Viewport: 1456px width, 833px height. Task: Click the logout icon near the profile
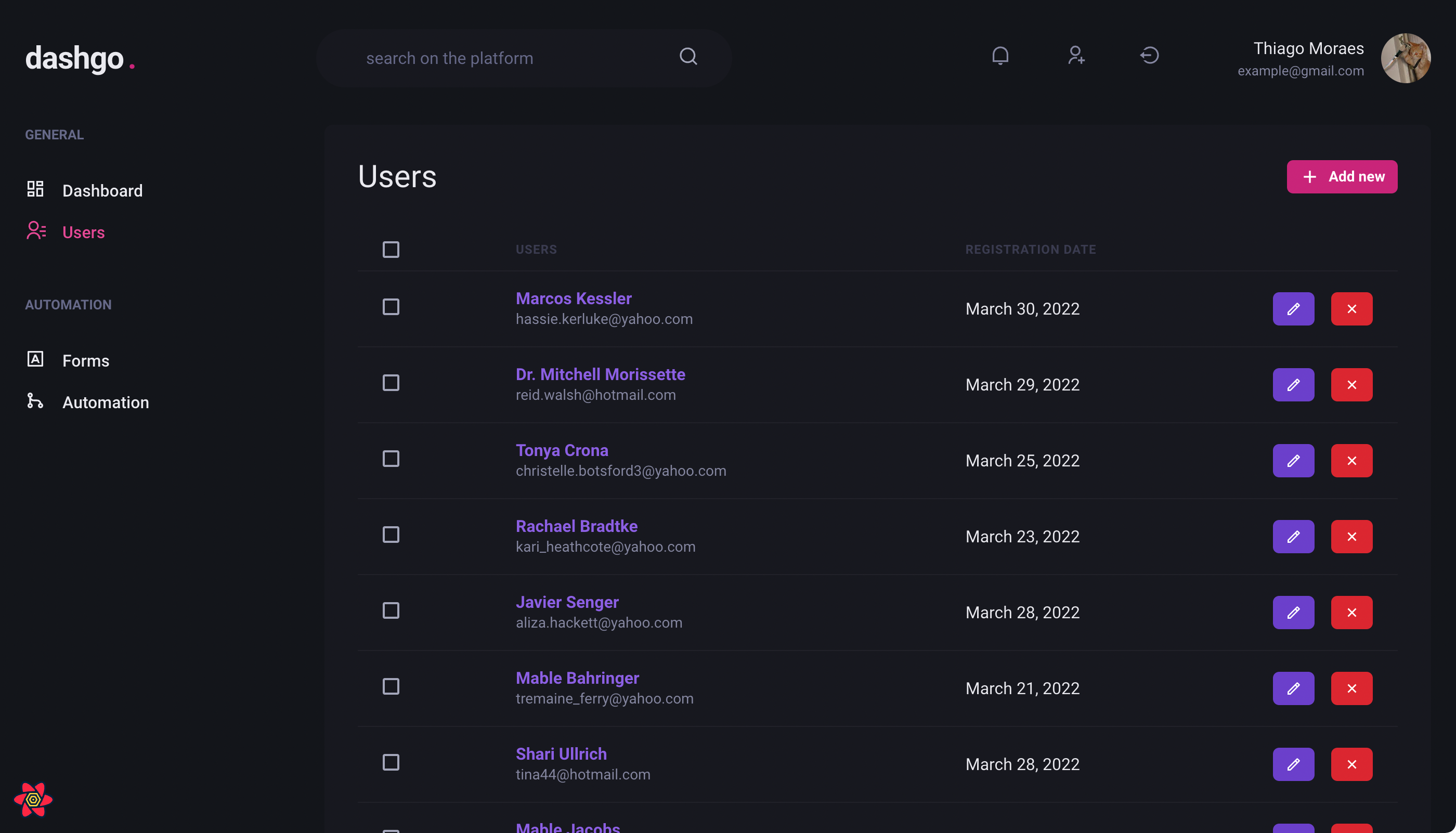coord(1149,56)
